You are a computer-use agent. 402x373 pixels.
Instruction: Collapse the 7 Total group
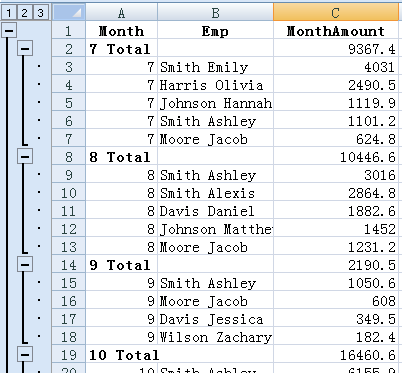[25, 49]
